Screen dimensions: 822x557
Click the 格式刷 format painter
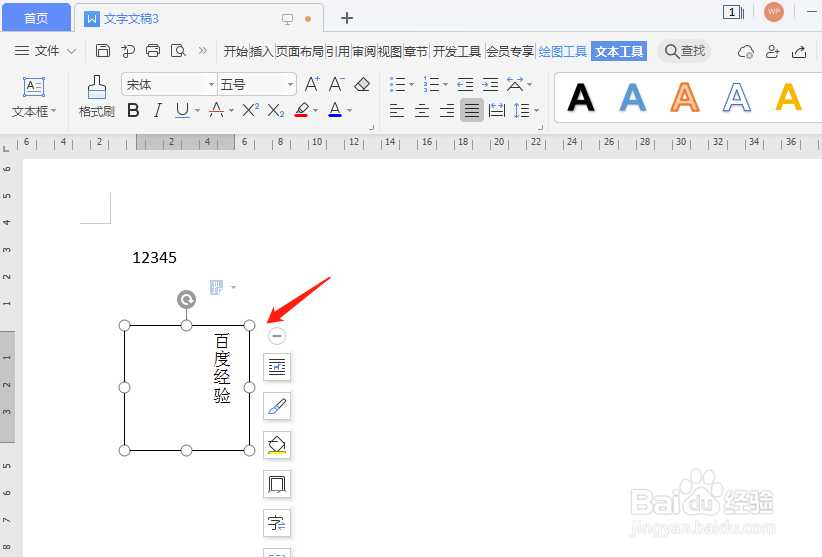96,96
